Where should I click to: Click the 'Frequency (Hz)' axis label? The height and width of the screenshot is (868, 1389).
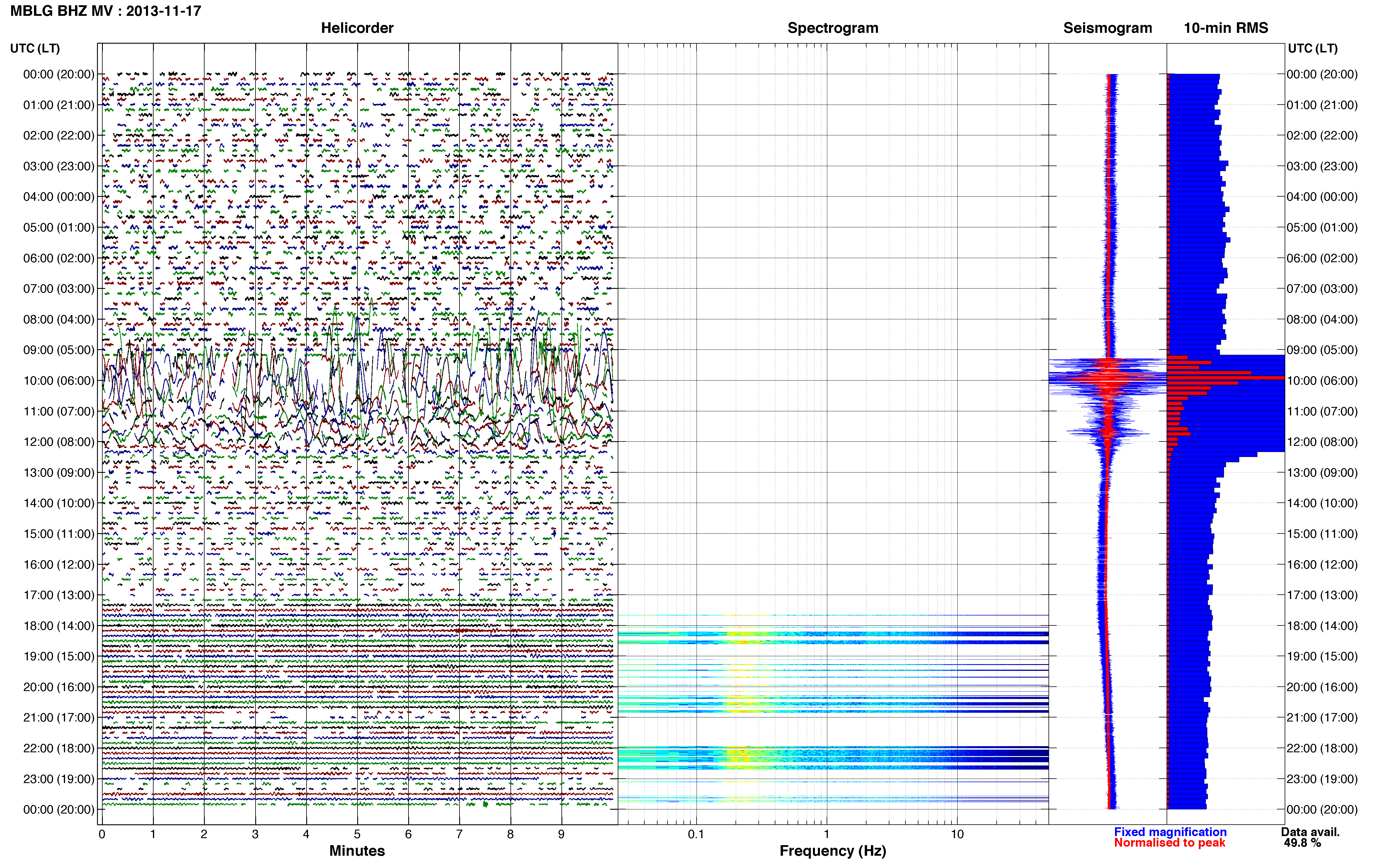(x=833, y=851)
